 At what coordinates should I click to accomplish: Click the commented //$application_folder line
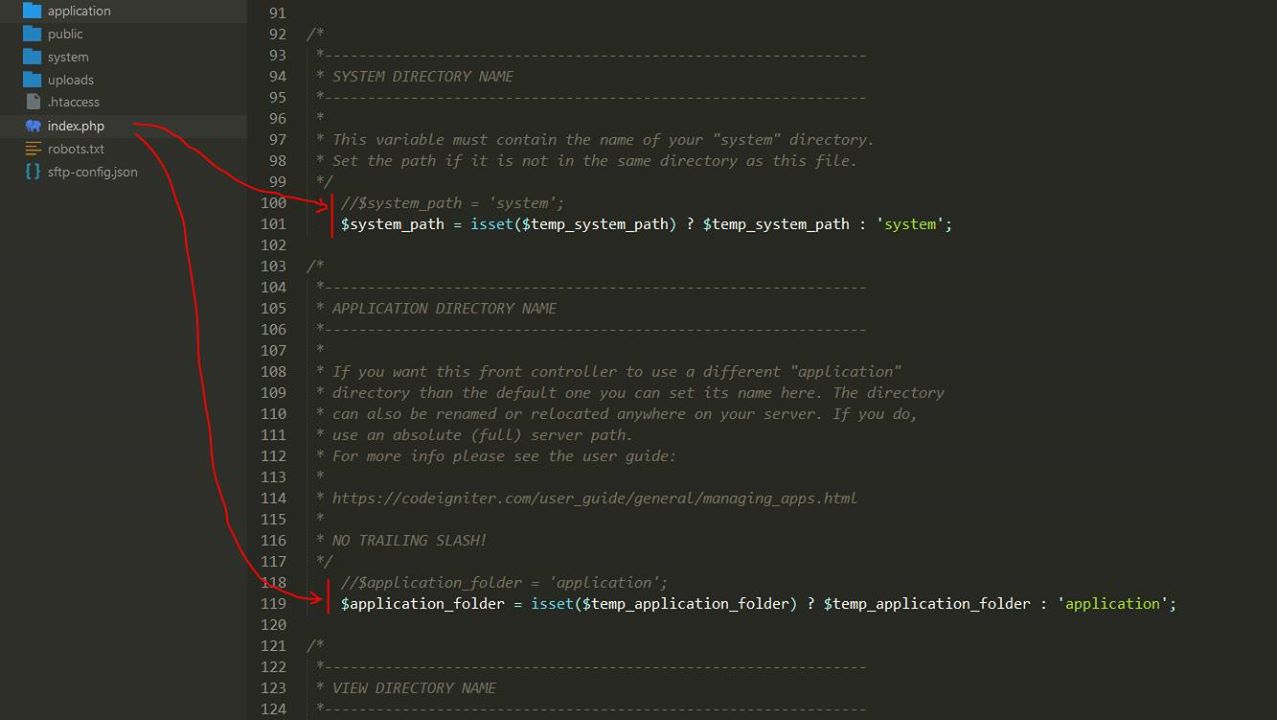point(504,583)
